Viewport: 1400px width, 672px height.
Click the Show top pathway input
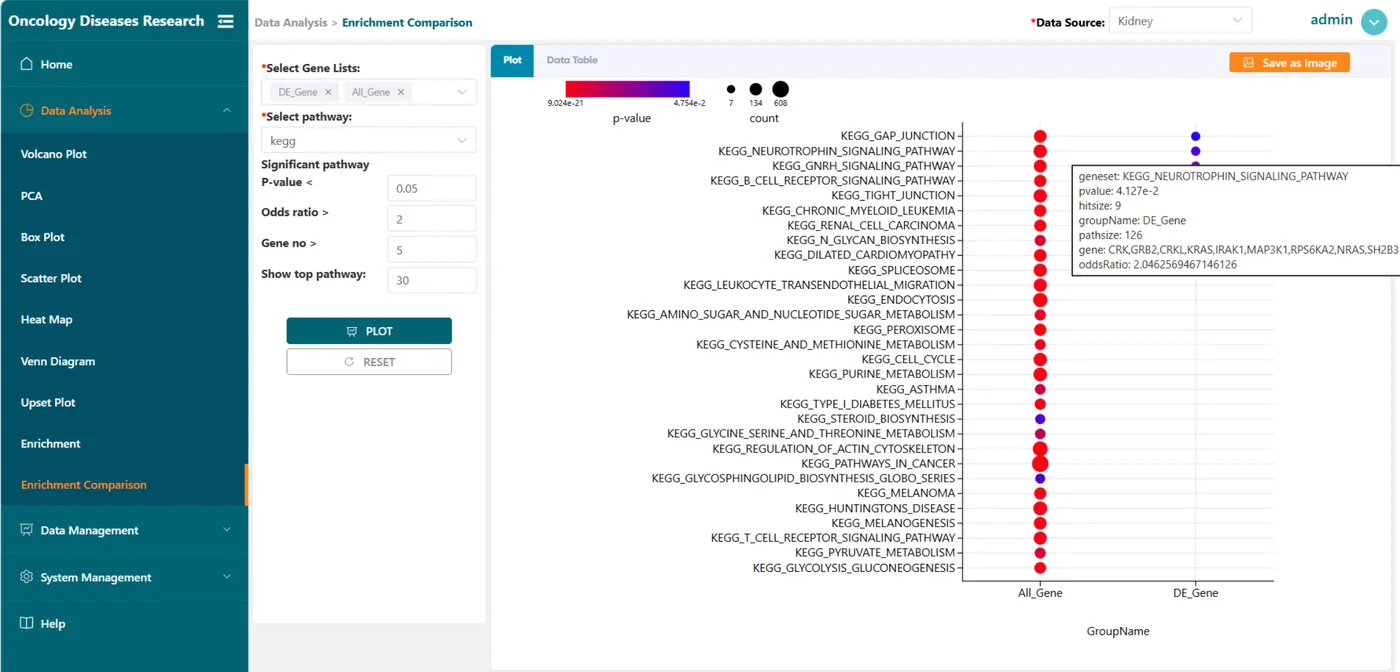432,280
